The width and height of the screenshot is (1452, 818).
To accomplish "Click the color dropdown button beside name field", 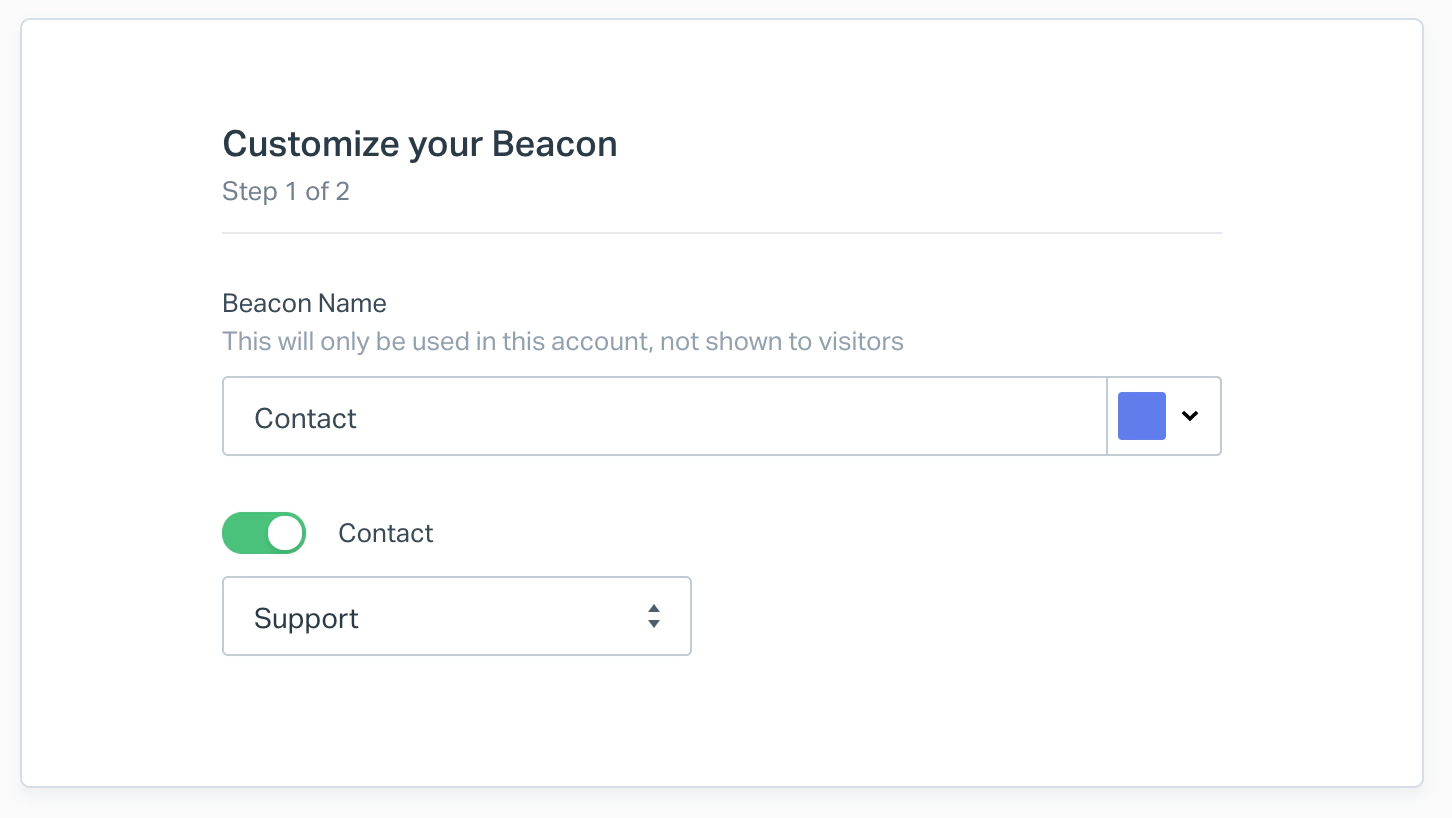I will (x=1164, y=417).
